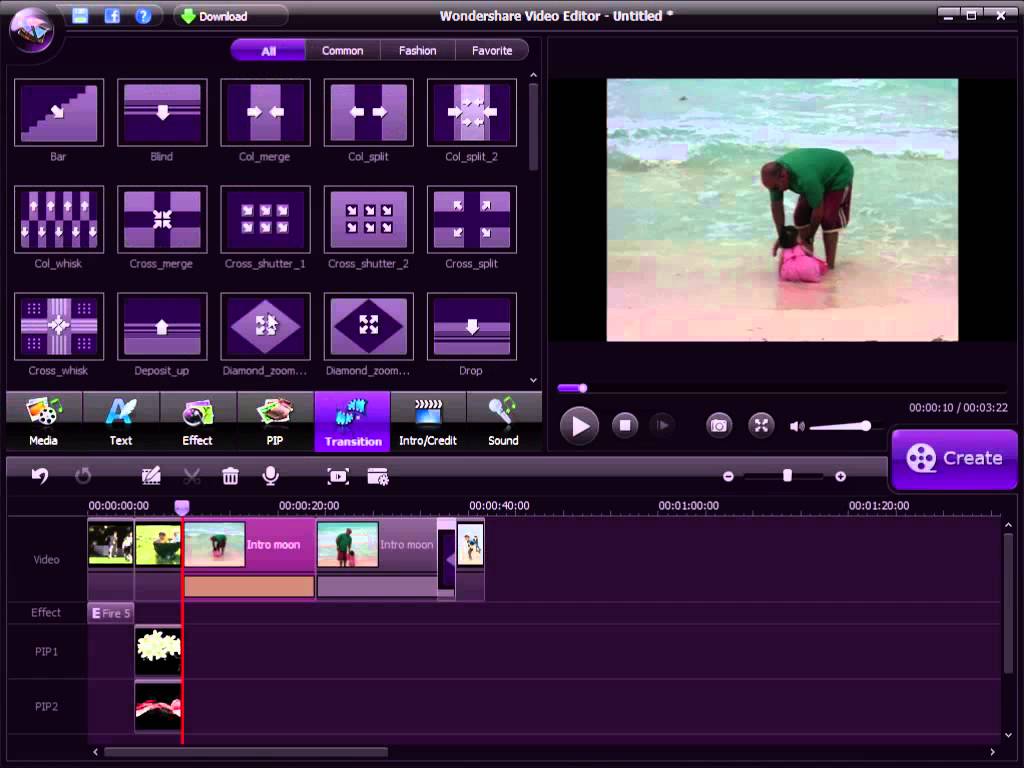Open the Help question mark icon
The height and width of the screenshot is (768, 1024).
click(x=143, y=16)
